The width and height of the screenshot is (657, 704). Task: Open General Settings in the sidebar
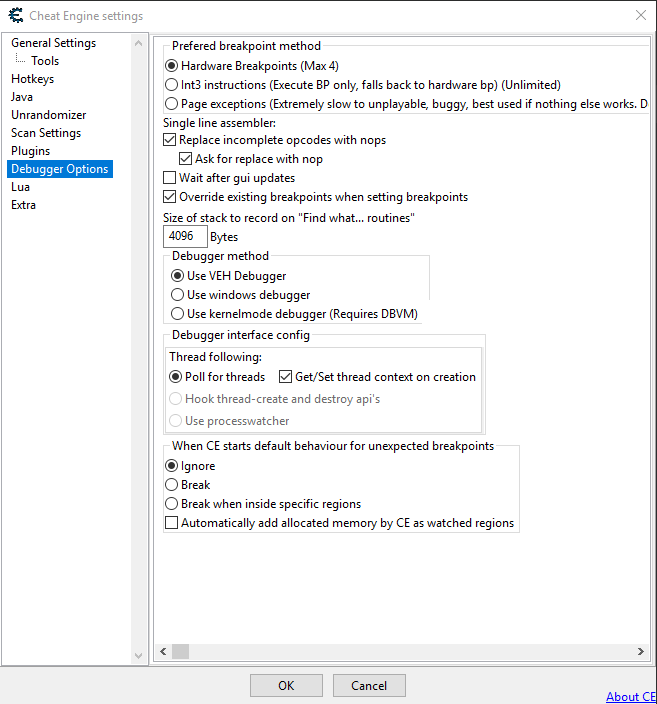53,43
